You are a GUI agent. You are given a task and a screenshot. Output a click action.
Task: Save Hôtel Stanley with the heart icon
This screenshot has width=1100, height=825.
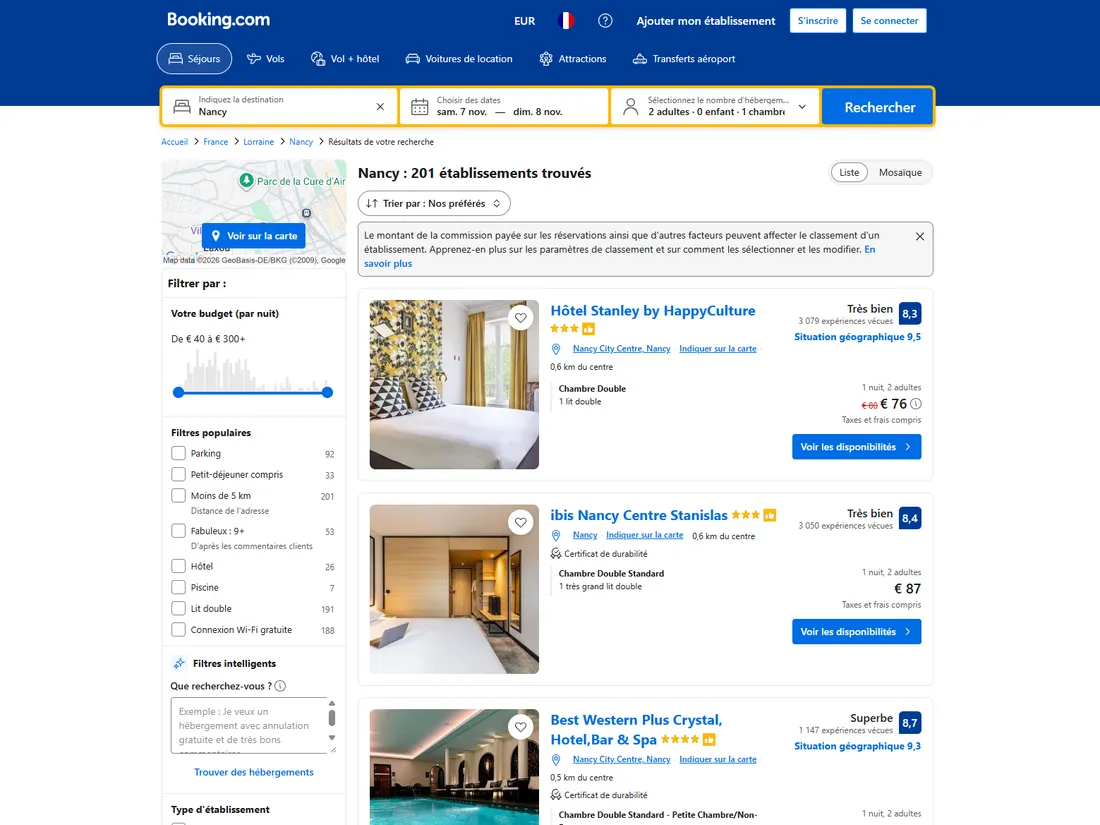coord(521,318)
